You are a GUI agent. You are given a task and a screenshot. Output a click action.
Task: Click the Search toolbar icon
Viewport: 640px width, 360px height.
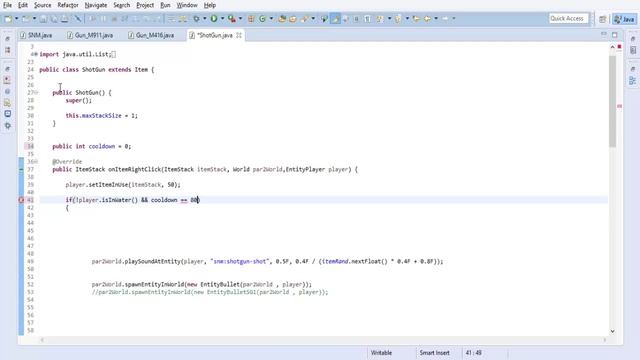pos(304,19)
